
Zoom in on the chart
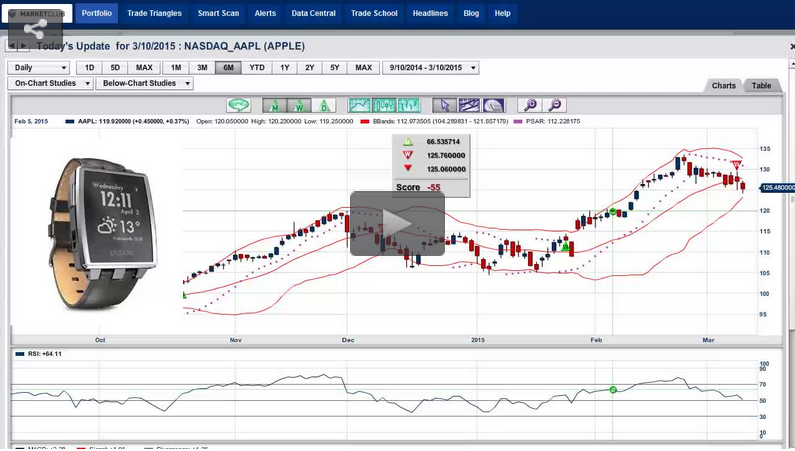529,105
